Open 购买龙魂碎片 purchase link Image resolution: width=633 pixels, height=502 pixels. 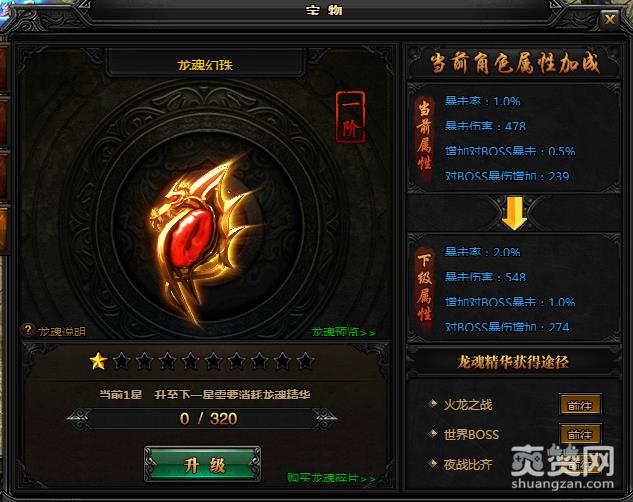pyautogui.click(x=331, y=478)
